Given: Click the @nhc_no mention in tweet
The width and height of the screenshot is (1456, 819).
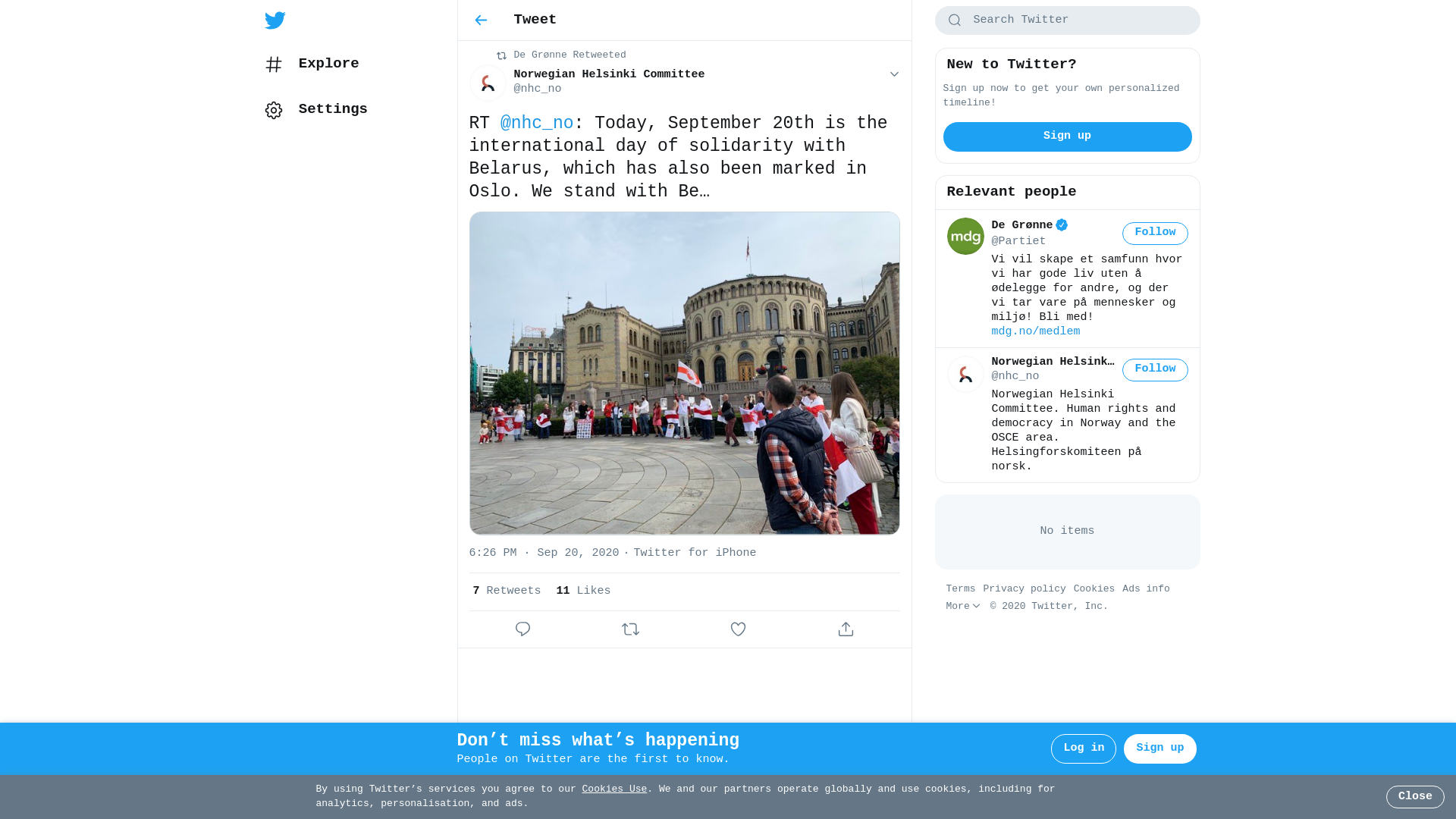Looking at the screenshot, I should pos(536,124).
